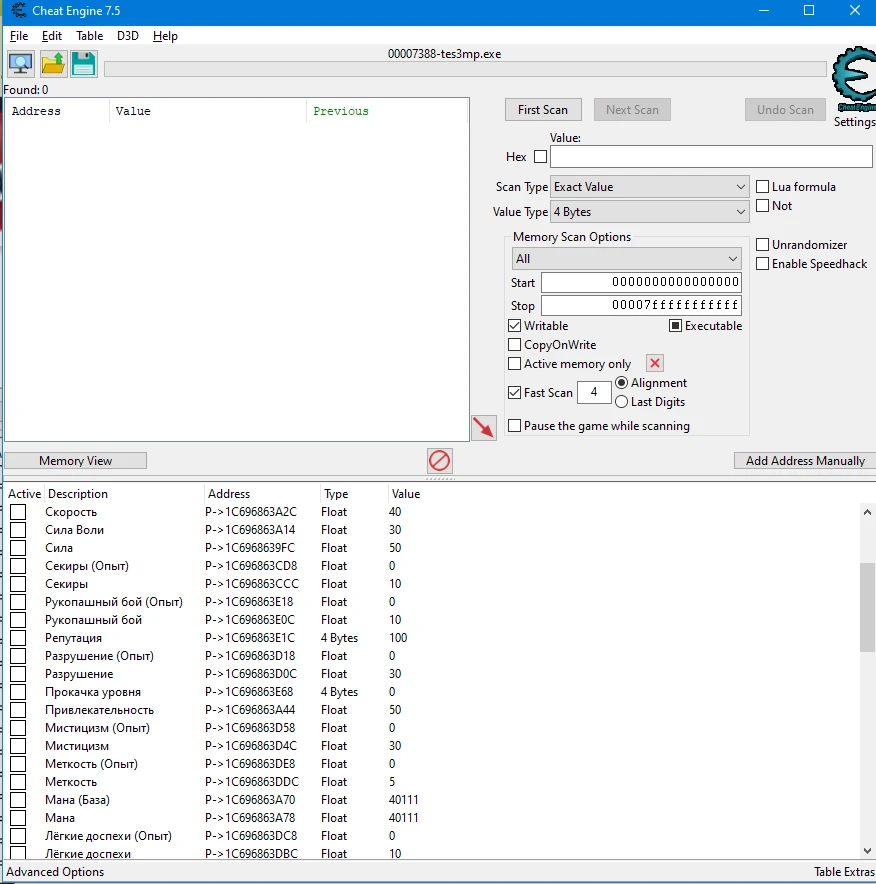The height and width of the screenshot is (884, 876).
Task: Click the open cheat table folder icon
Action: coord(52,64)
